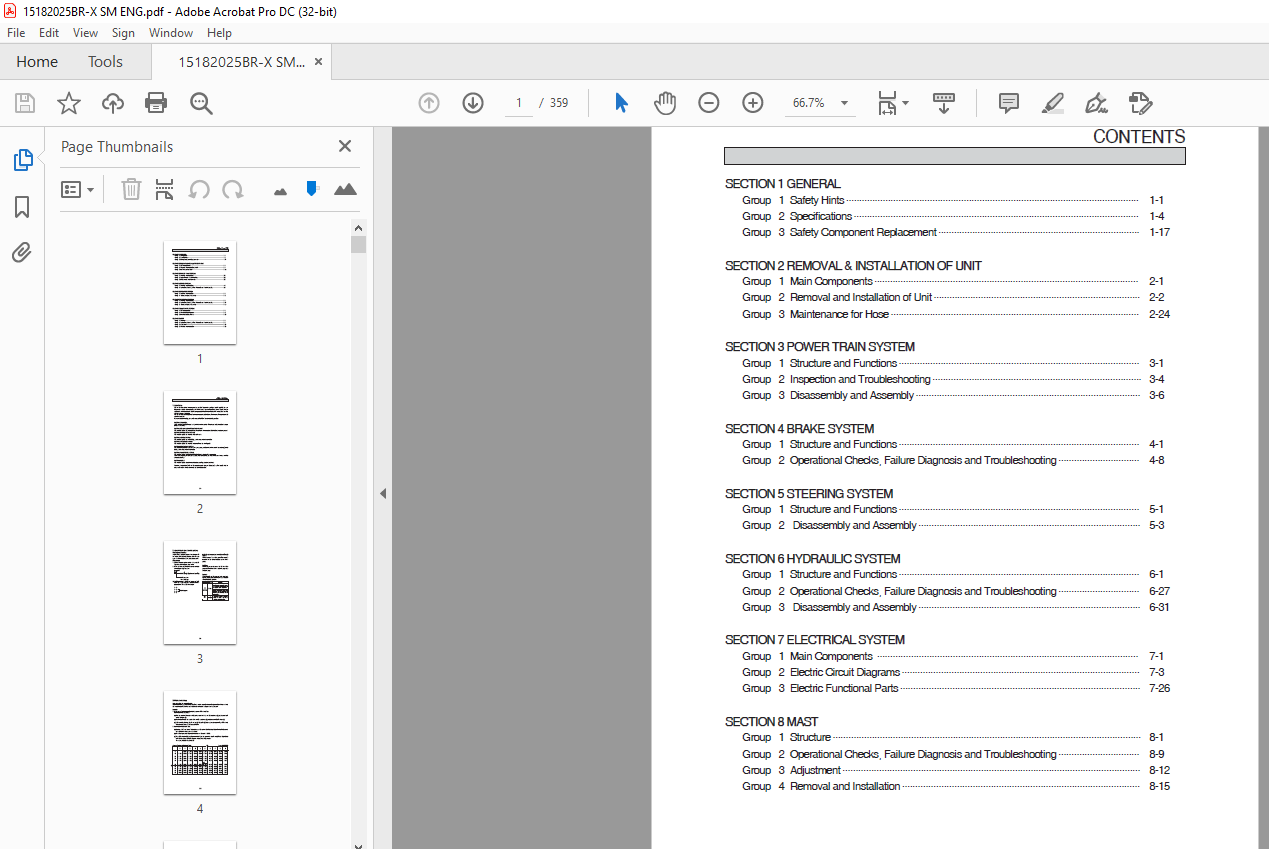The height and width of the screenshot is (849, 1269).
Task: Enlarge thumbnail size large mountain icon
Action: 345,189
